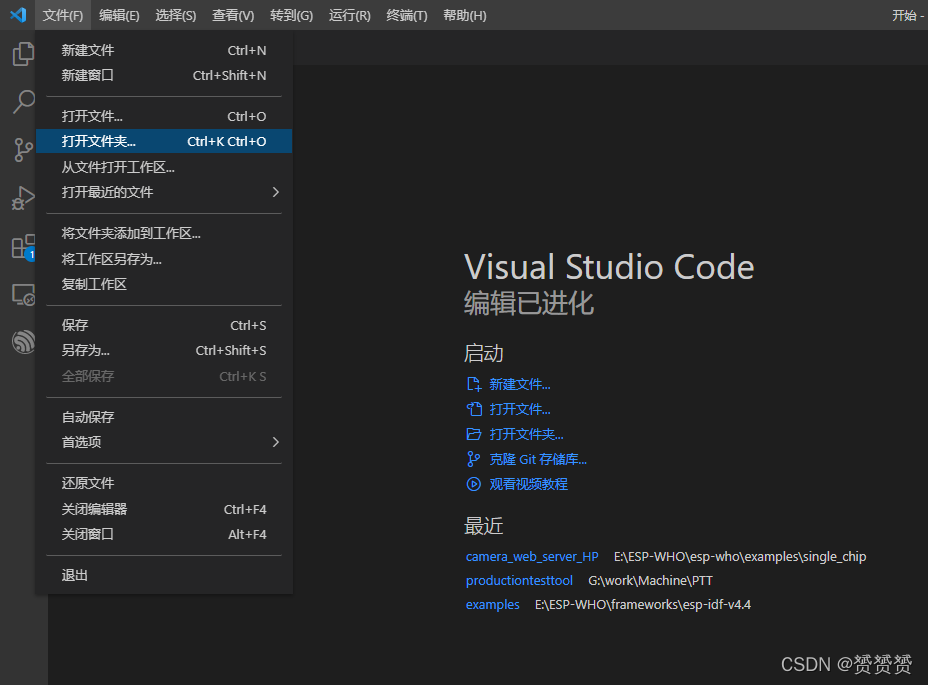Choose 新建文件 from the file menu
This screenshot has height=685, width=928.
[x=164, y=50]
